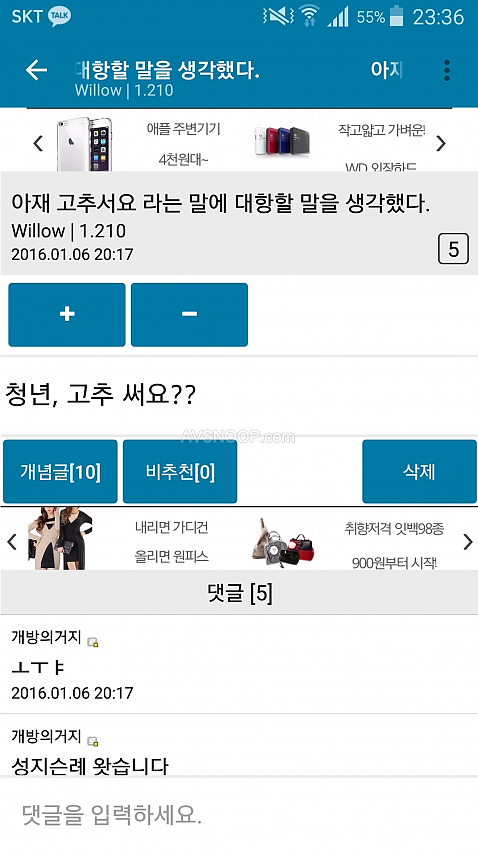Focus the 댓글을 입력하세요 comment field

click(239, 814)
